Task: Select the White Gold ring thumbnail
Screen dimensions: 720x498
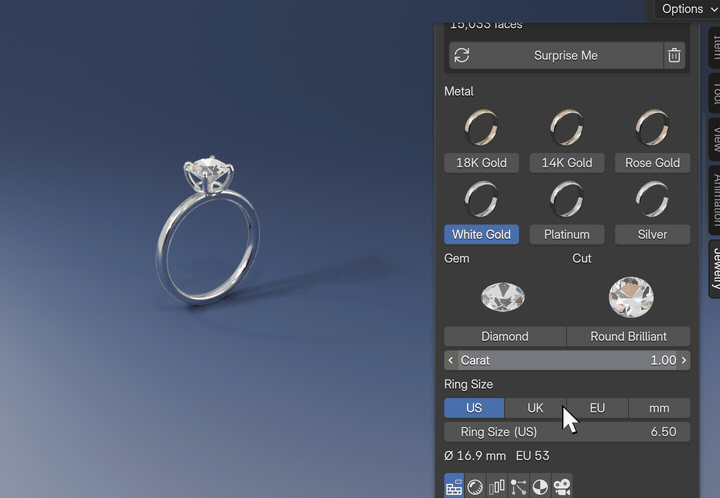Action: pos(481,199)
